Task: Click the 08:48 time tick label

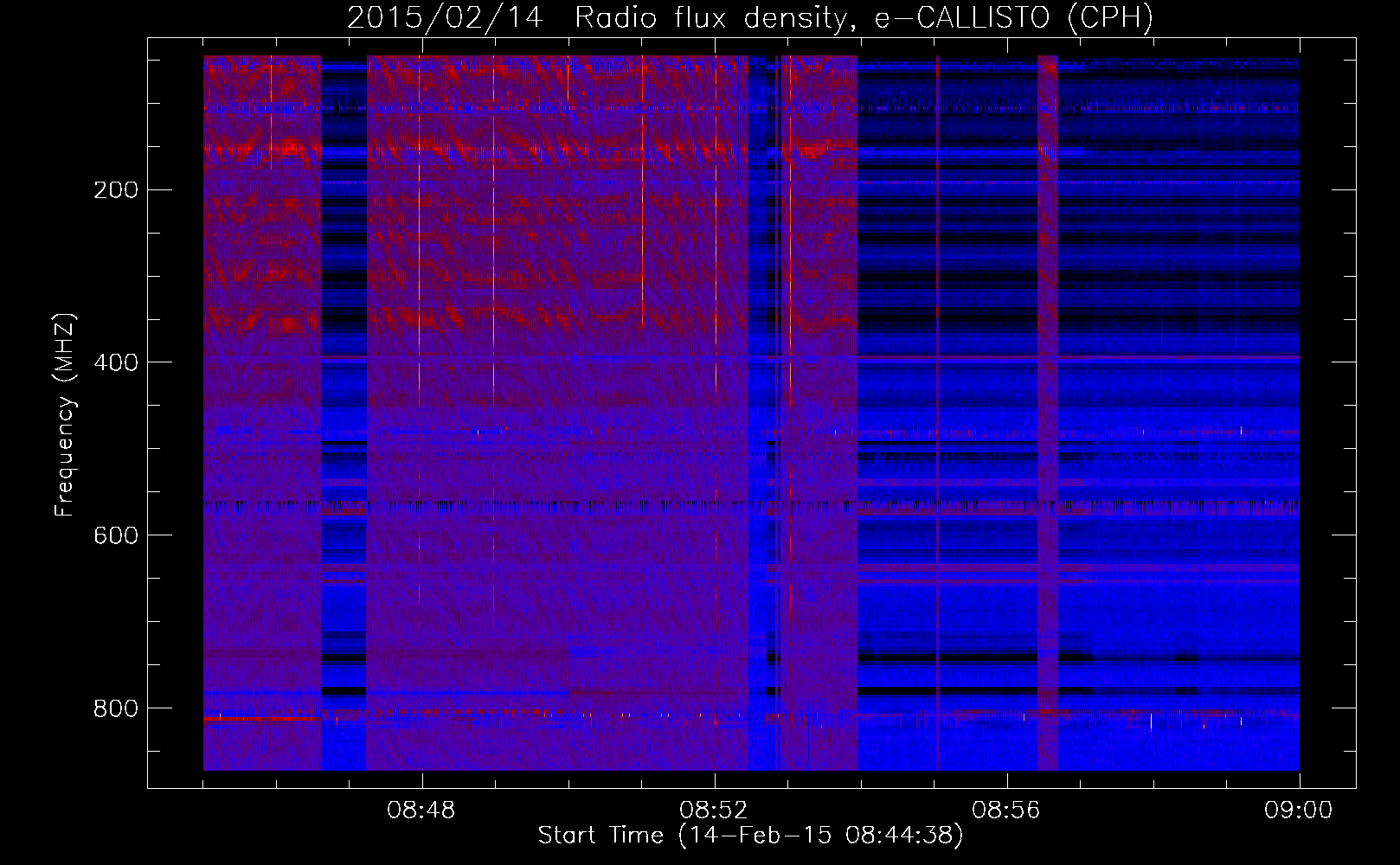Action: pos(421,811)
